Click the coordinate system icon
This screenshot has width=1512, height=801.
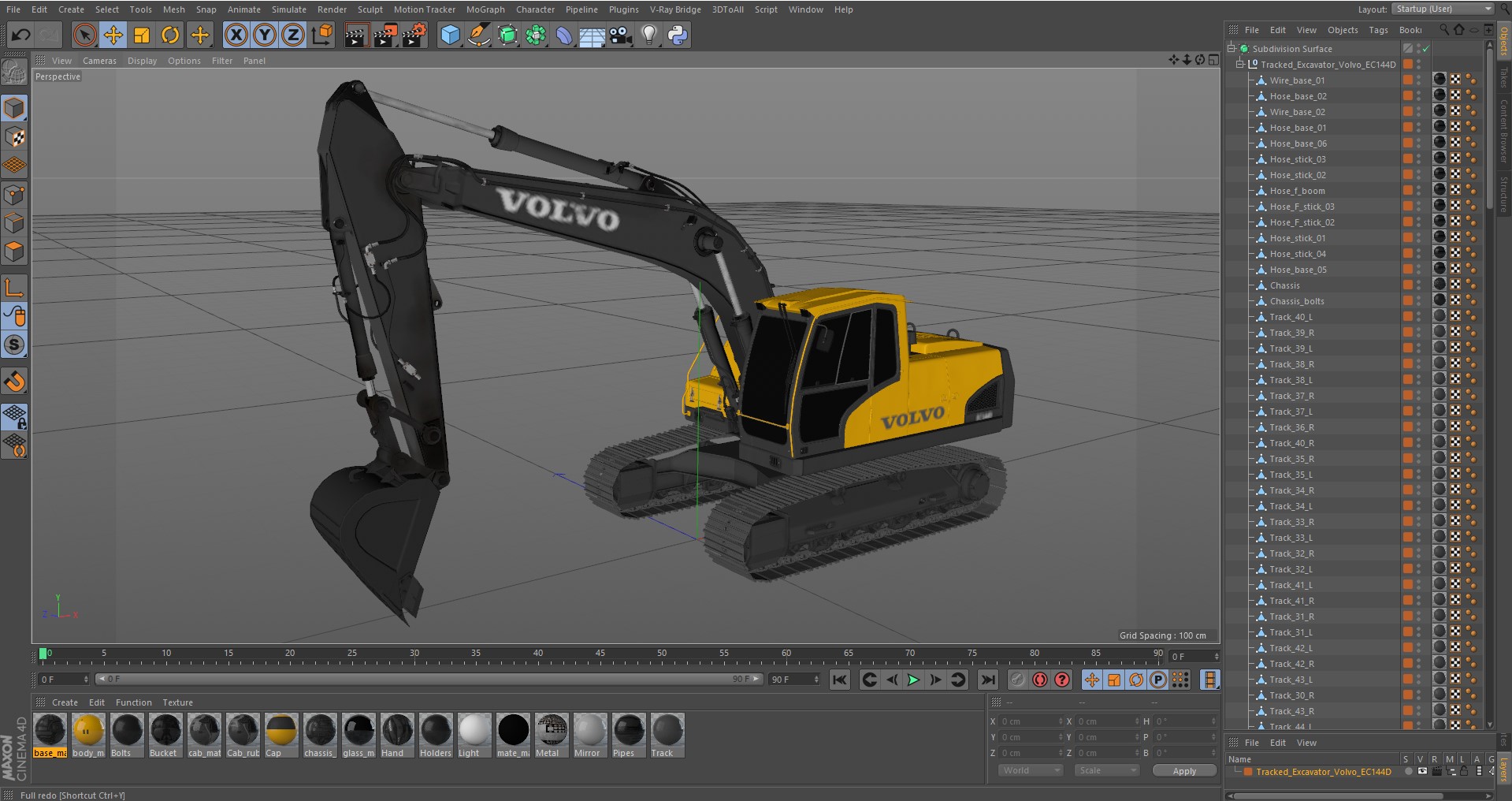click(x=322, y=35)
